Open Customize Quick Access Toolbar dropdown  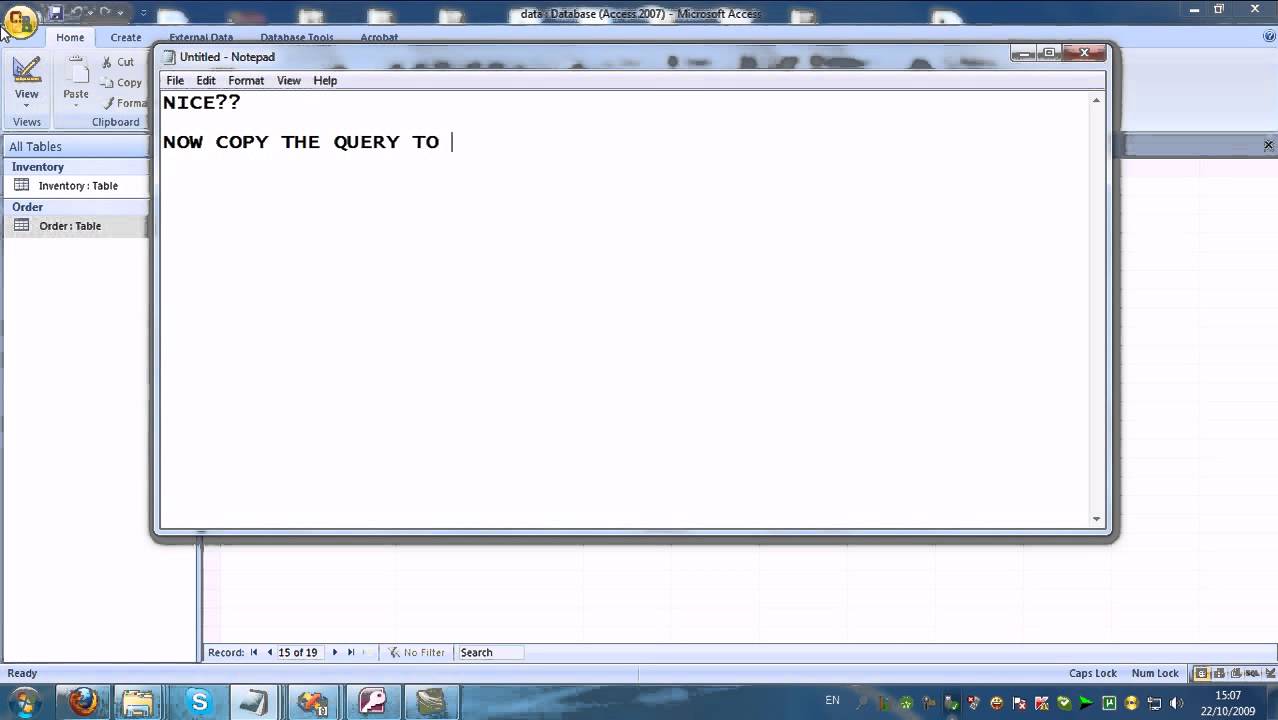[143, 13]
